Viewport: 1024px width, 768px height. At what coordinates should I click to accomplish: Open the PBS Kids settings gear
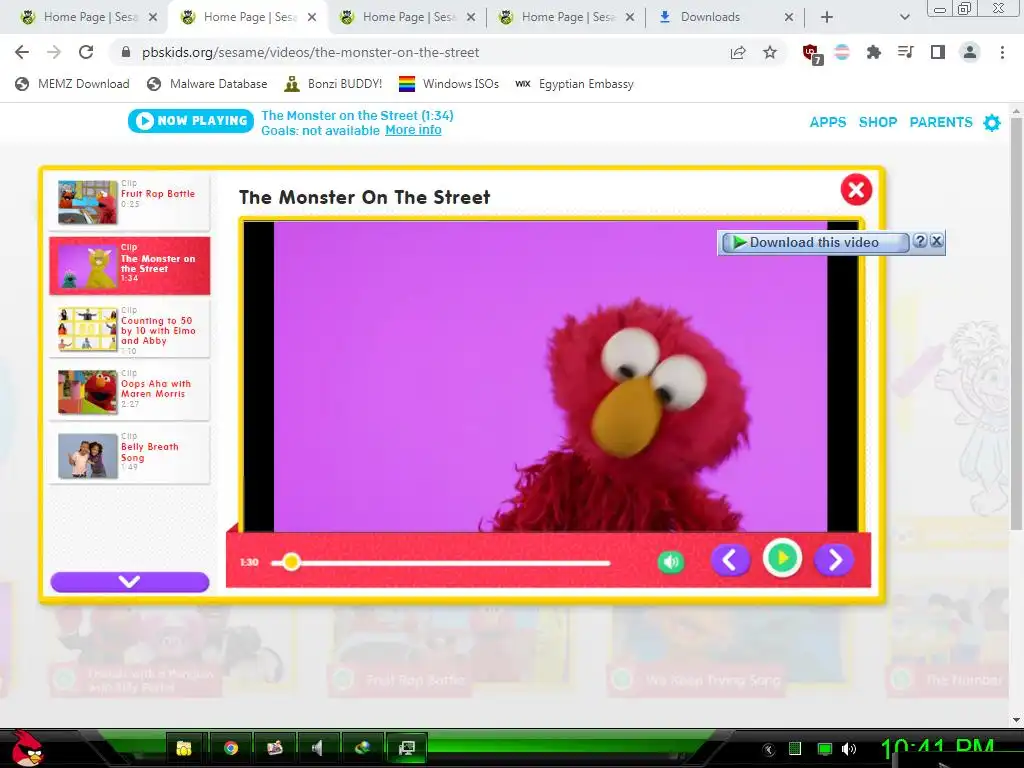pos(992,122)
